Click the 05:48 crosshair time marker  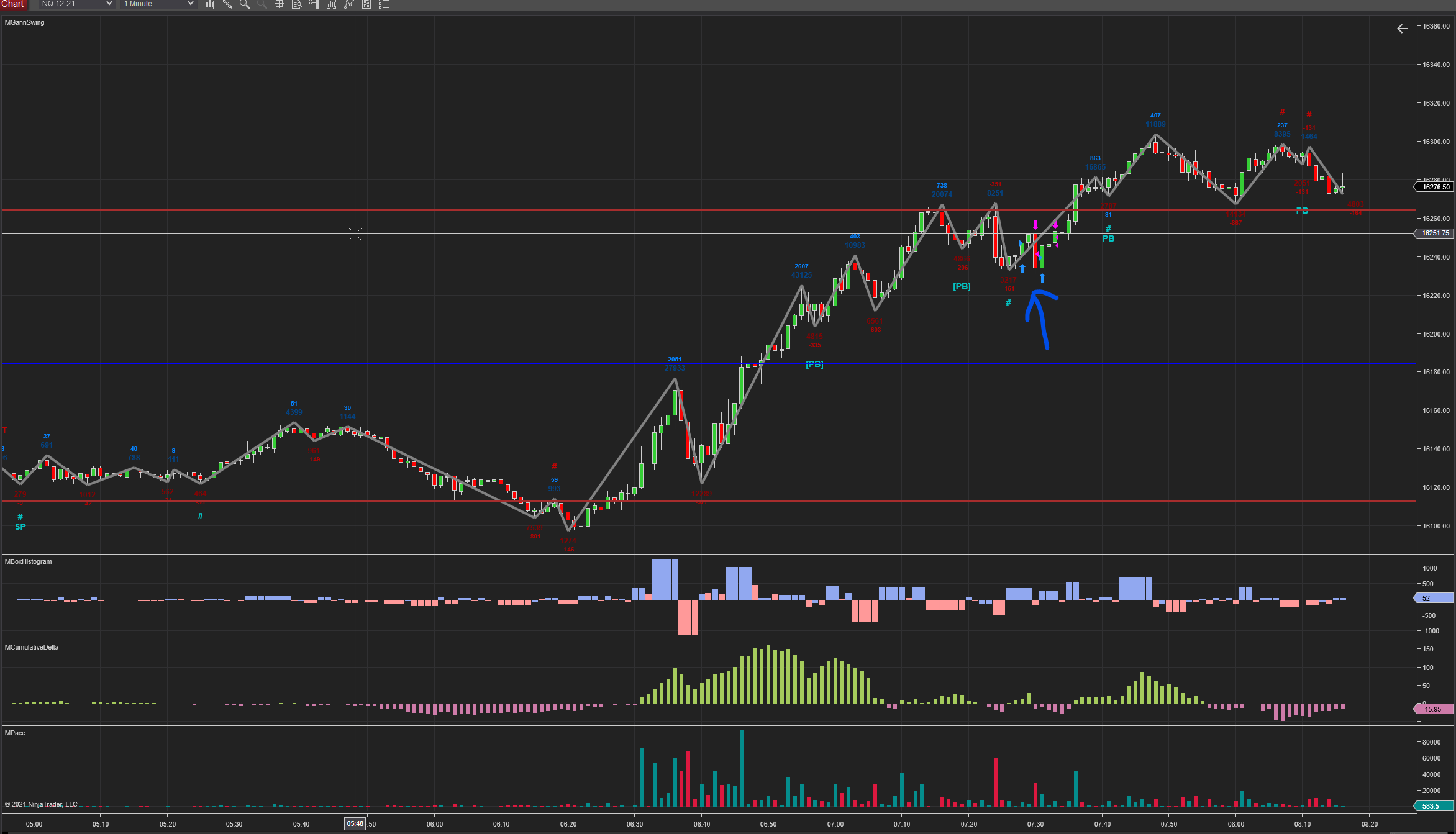355,824
